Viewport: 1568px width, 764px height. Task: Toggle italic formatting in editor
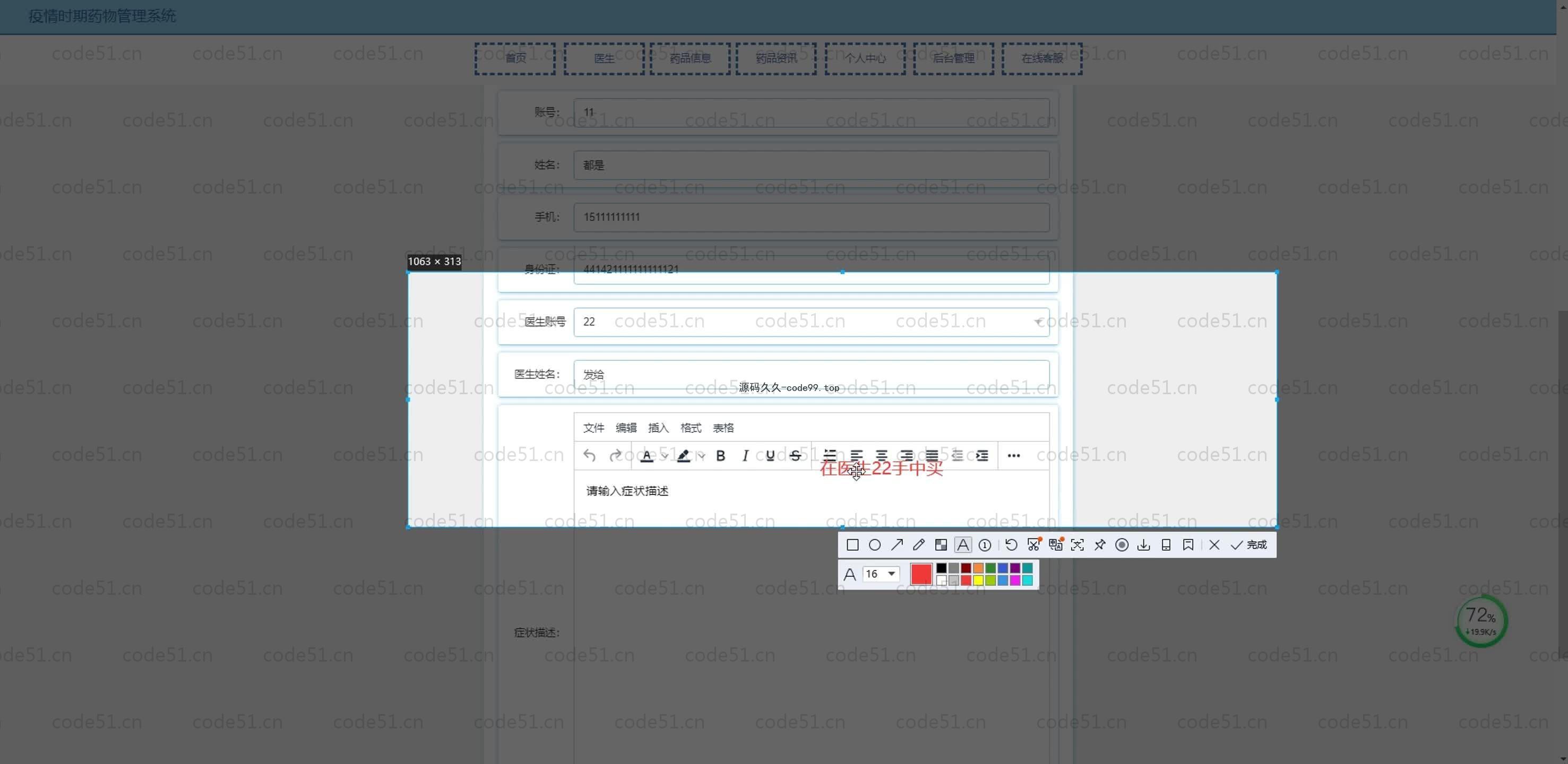point(745,456)
